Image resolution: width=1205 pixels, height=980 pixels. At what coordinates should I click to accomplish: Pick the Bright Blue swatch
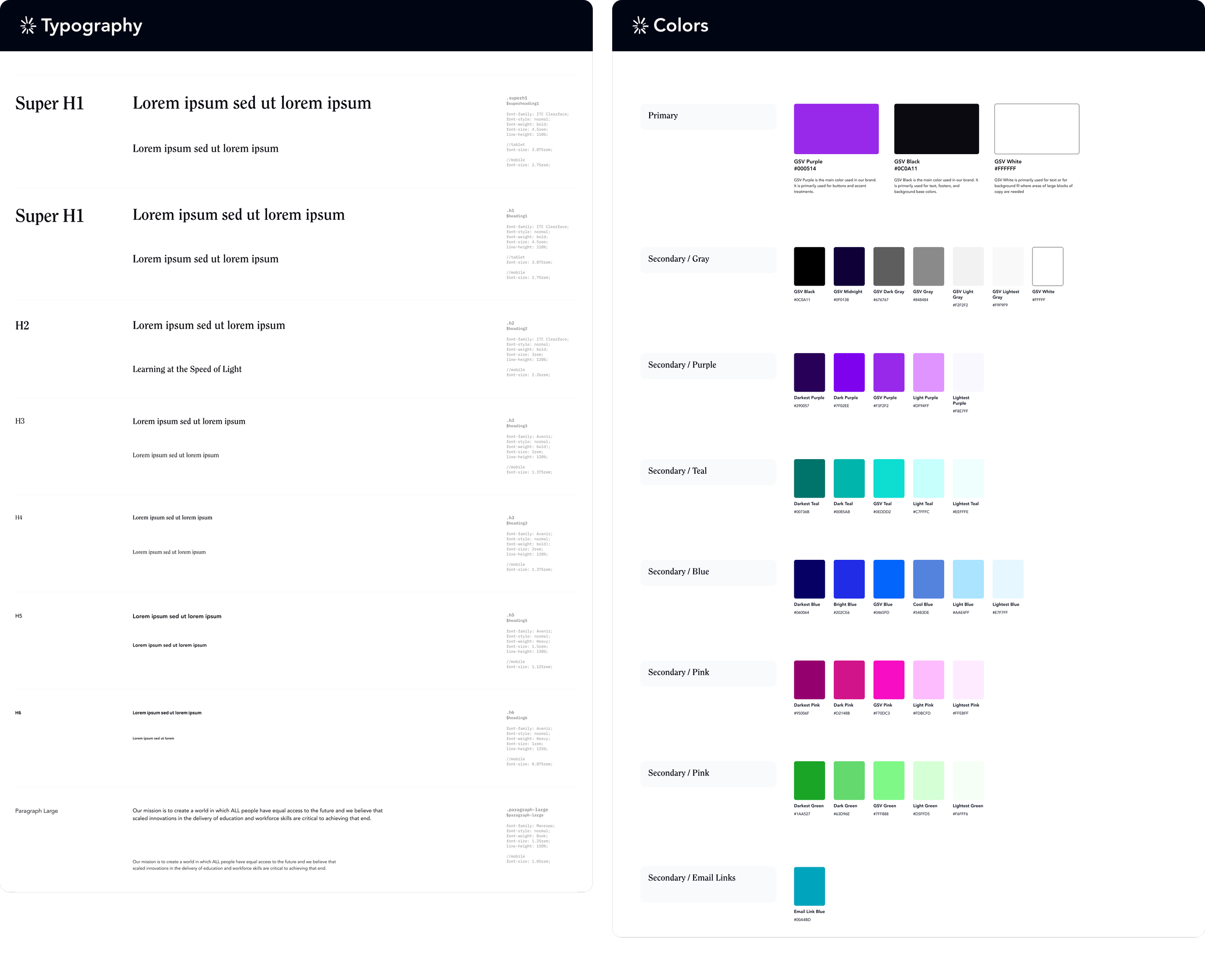pyautogui.click(x=849, y=579)
